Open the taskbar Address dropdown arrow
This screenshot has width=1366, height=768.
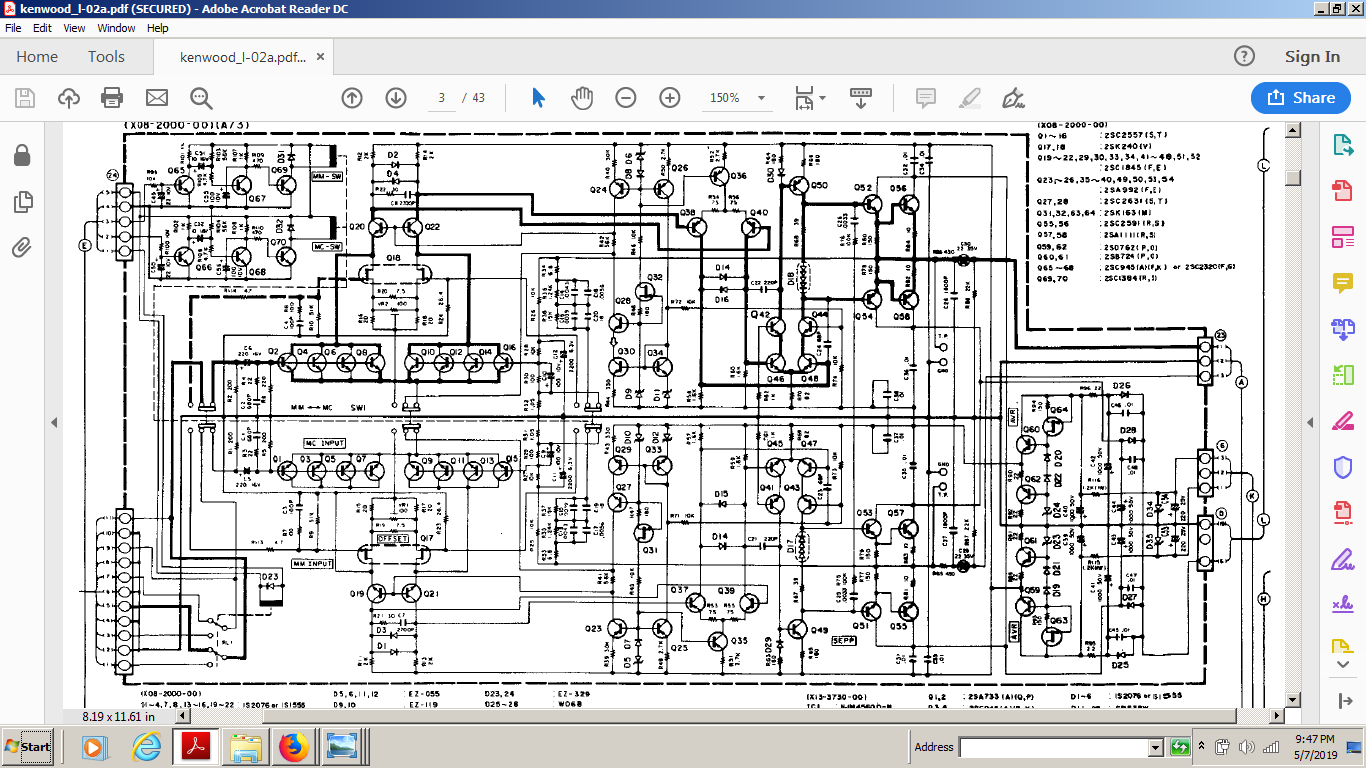[x=1155, y=747]
